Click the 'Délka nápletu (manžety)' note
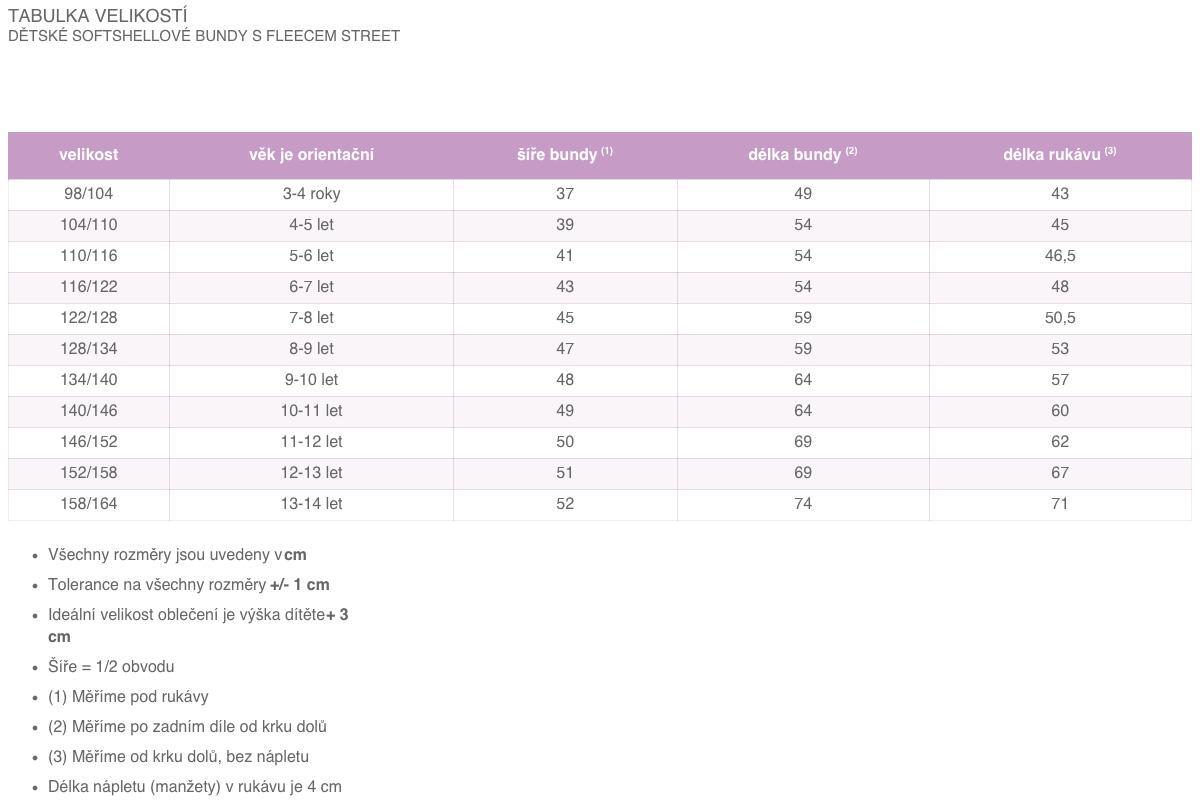This screenshot has width=1200, height=800. pos(195,787)
